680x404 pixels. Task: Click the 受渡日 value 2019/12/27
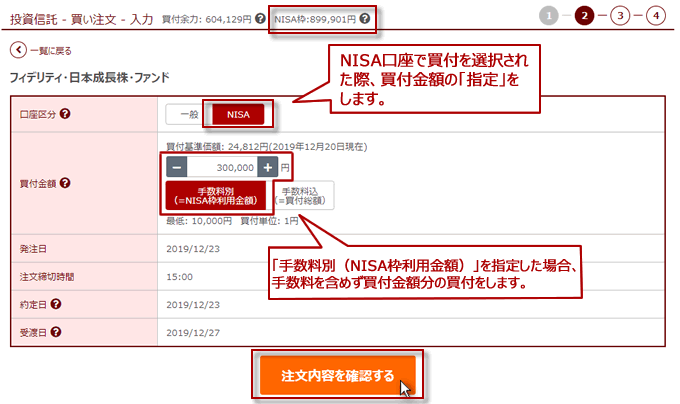[193, 332]
